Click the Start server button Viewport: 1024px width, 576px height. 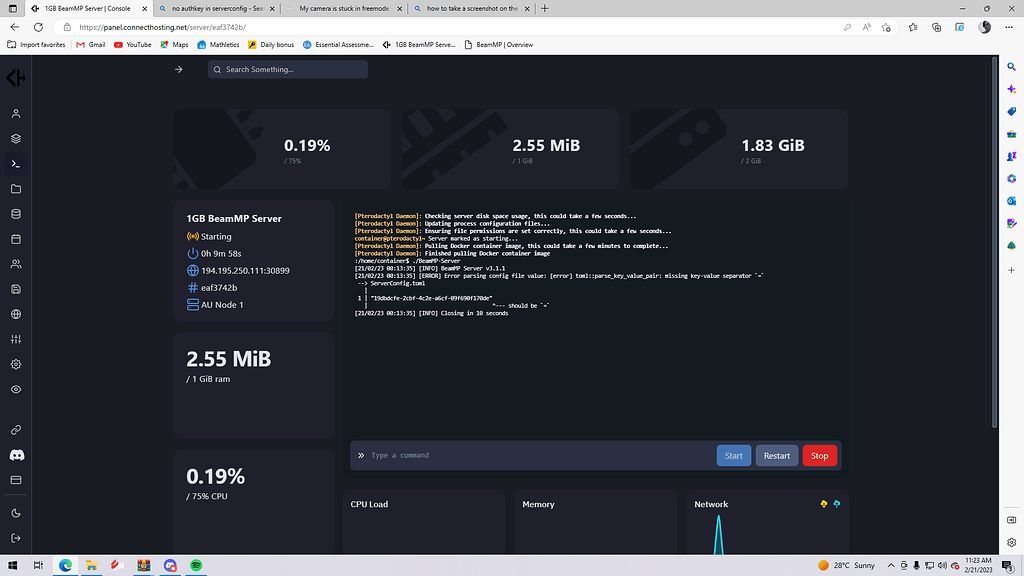click(733, 456)
